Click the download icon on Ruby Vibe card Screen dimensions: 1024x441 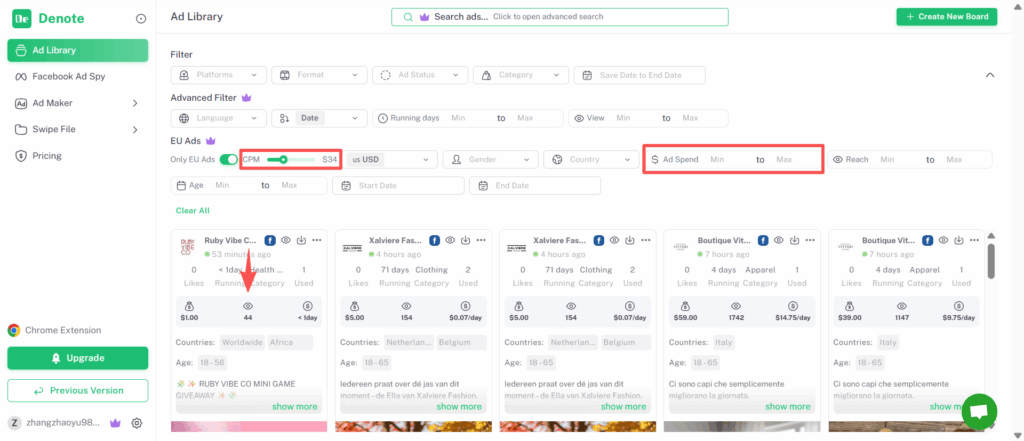click(x=301, y=240)
